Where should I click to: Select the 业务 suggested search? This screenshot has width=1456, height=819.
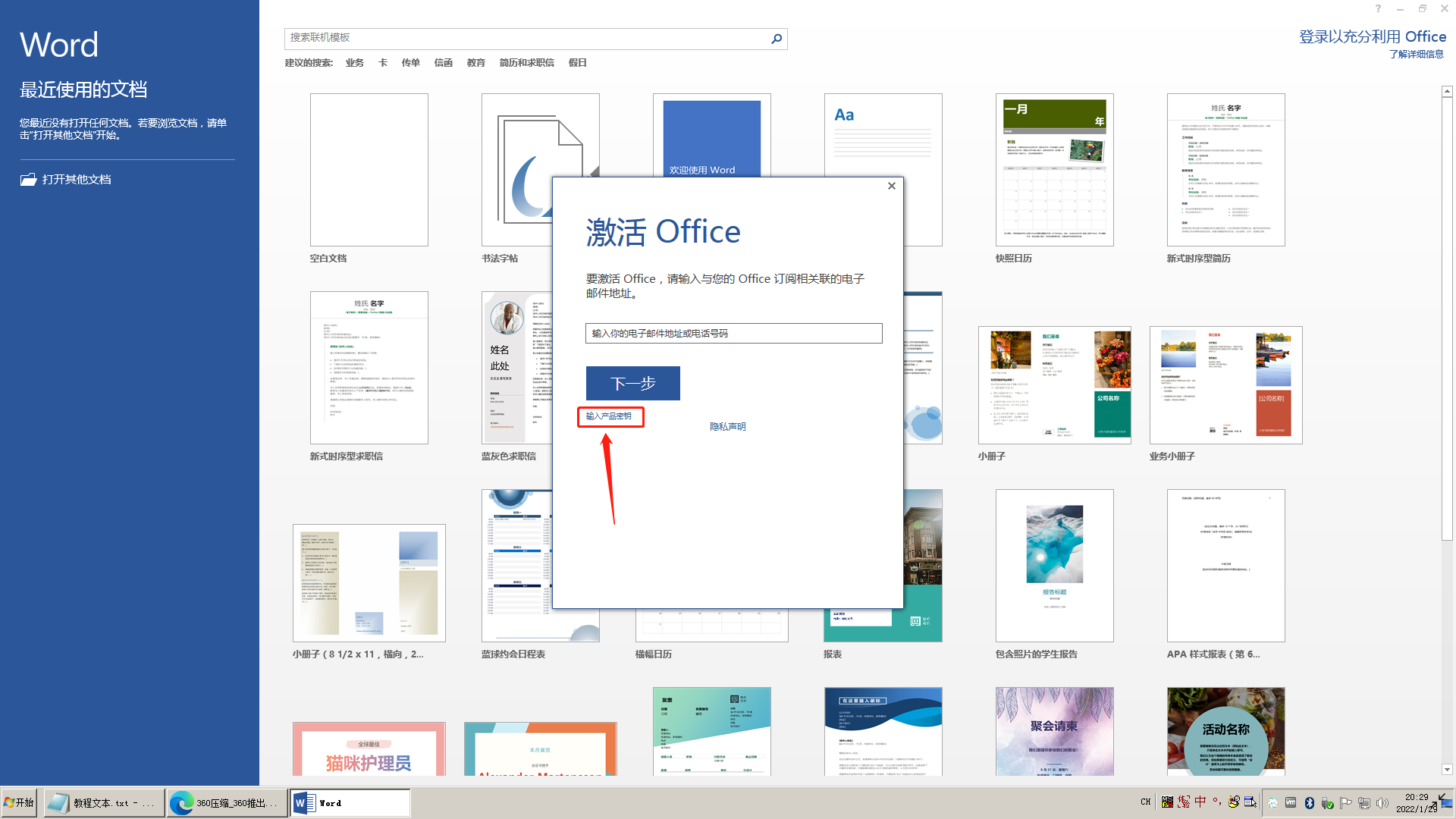[x=354, y=63]
